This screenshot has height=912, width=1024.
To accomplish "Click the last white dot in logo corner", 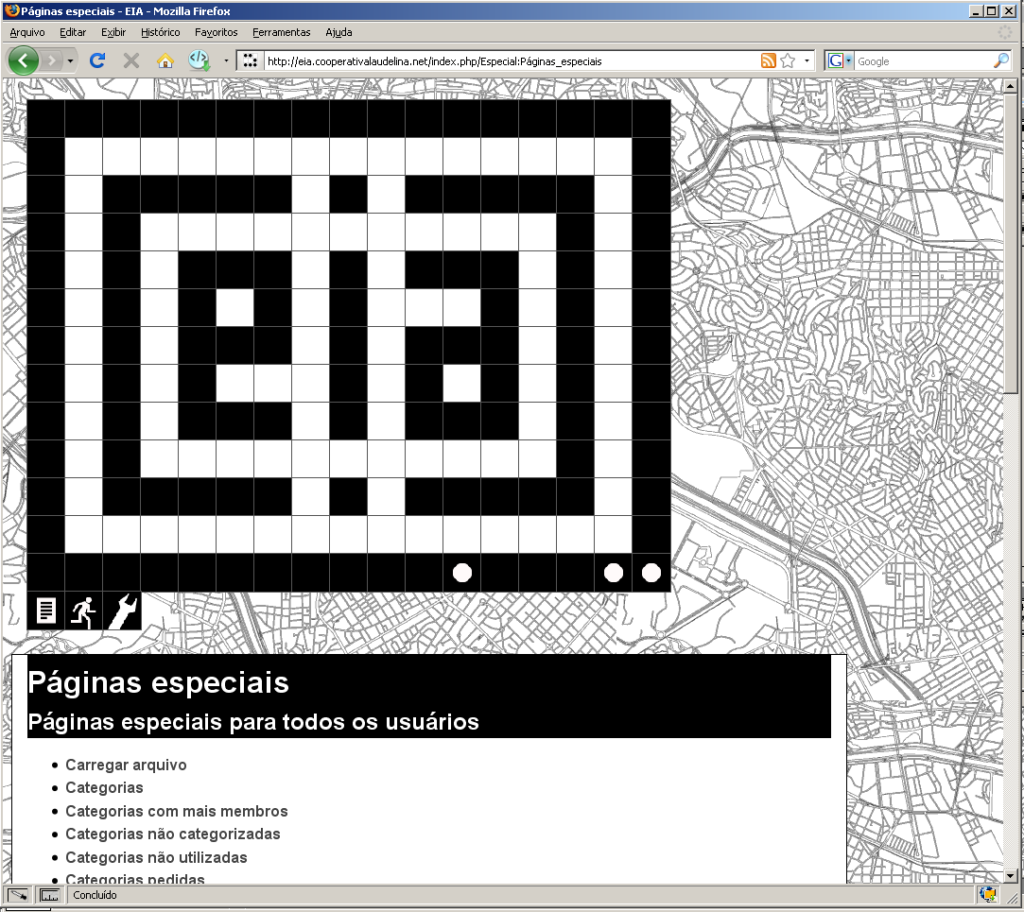I will (651, 572).
